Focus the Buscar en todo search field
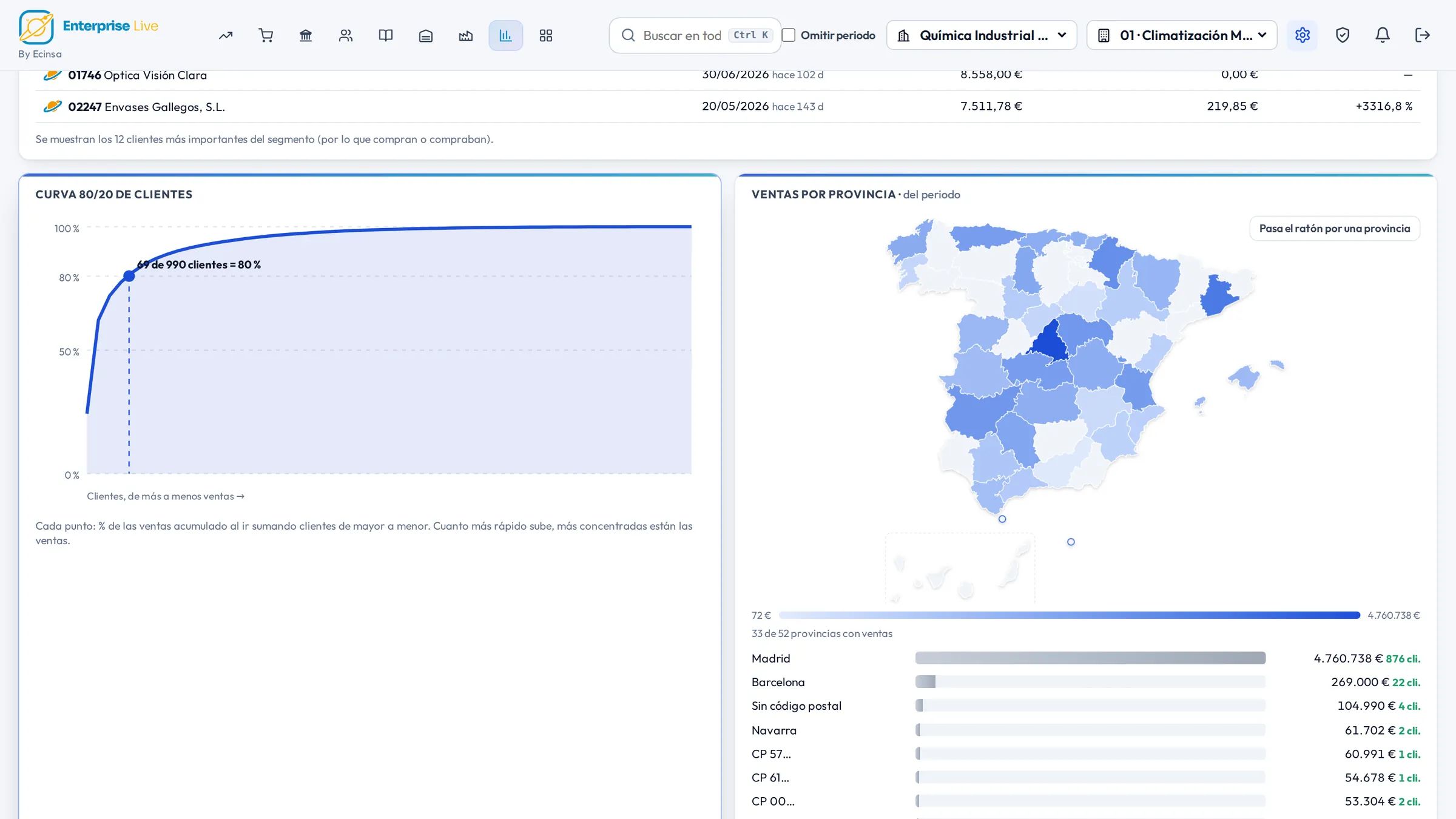The height and width of the screenshot is (819, 1456). click(695, 35)
